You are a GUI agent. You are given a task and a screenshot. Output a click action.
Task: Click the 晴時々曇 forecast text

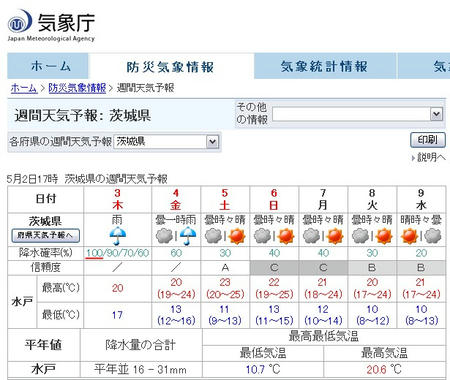tap(421, 220)
